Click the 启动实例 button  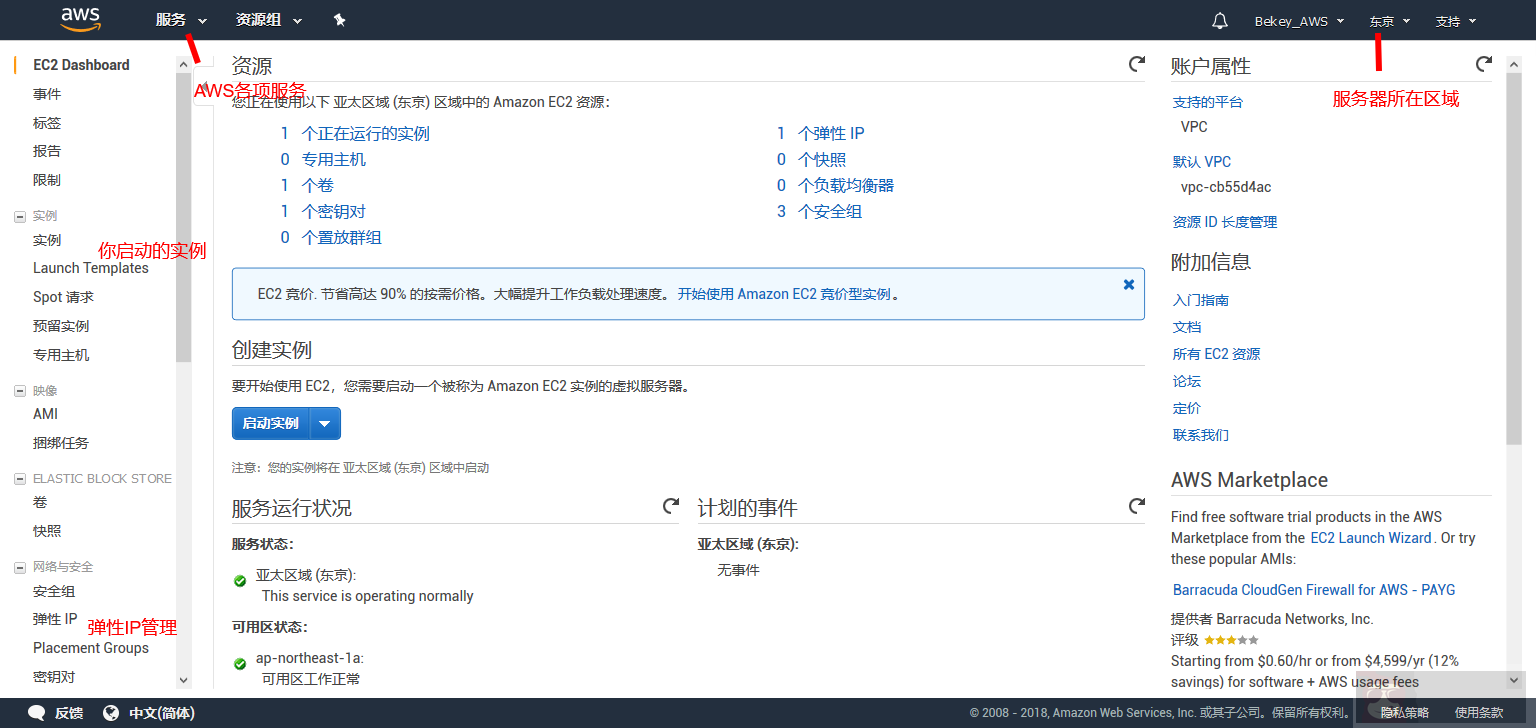click(270, 423)
